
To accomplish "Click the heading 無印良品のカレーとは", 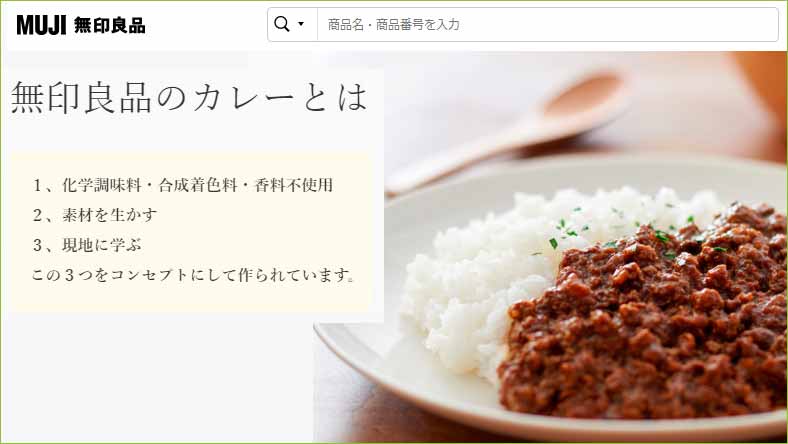I will (189, 98).
